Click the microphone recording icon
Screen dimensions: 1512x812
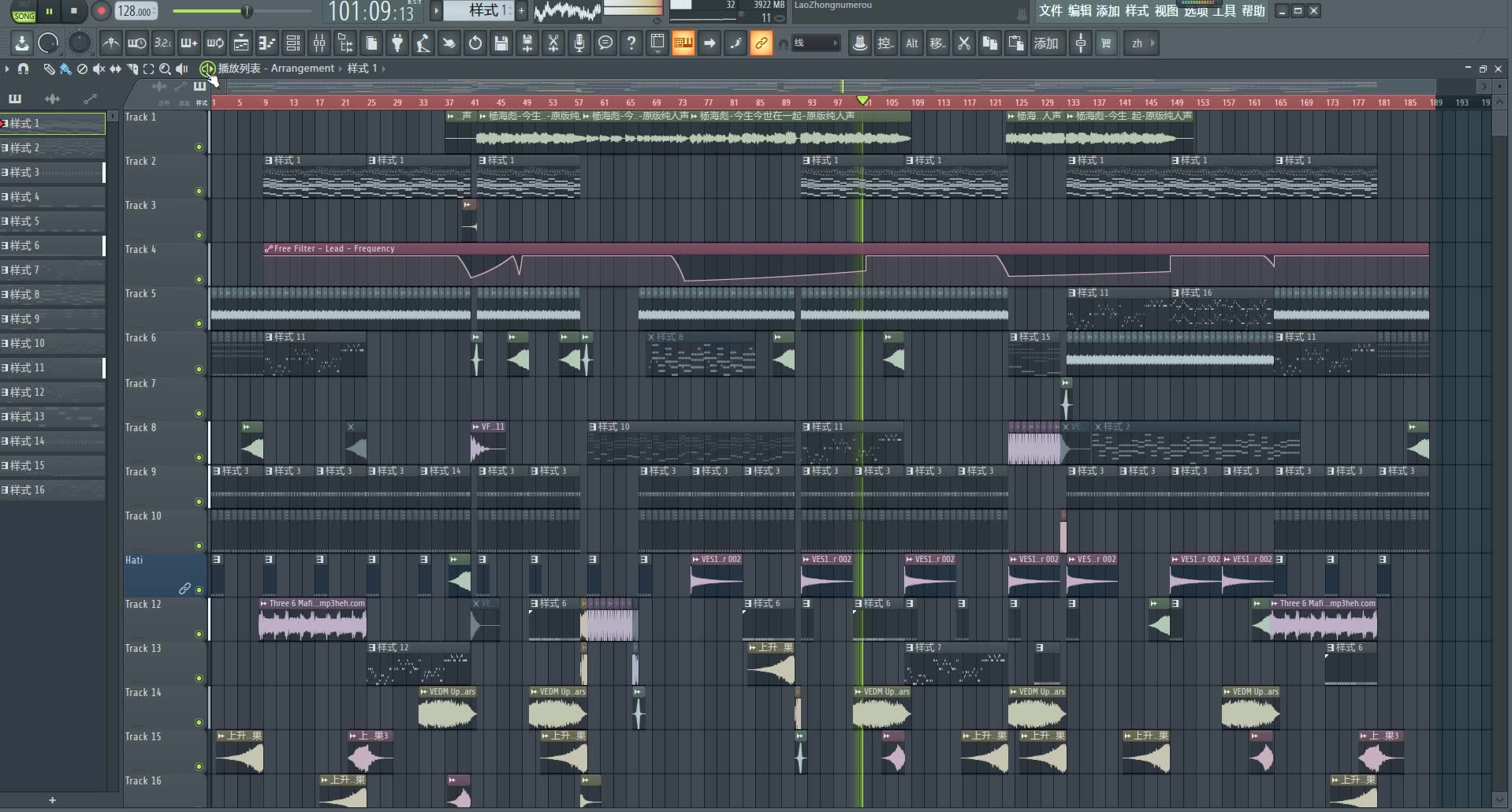(x=579, y=43)
